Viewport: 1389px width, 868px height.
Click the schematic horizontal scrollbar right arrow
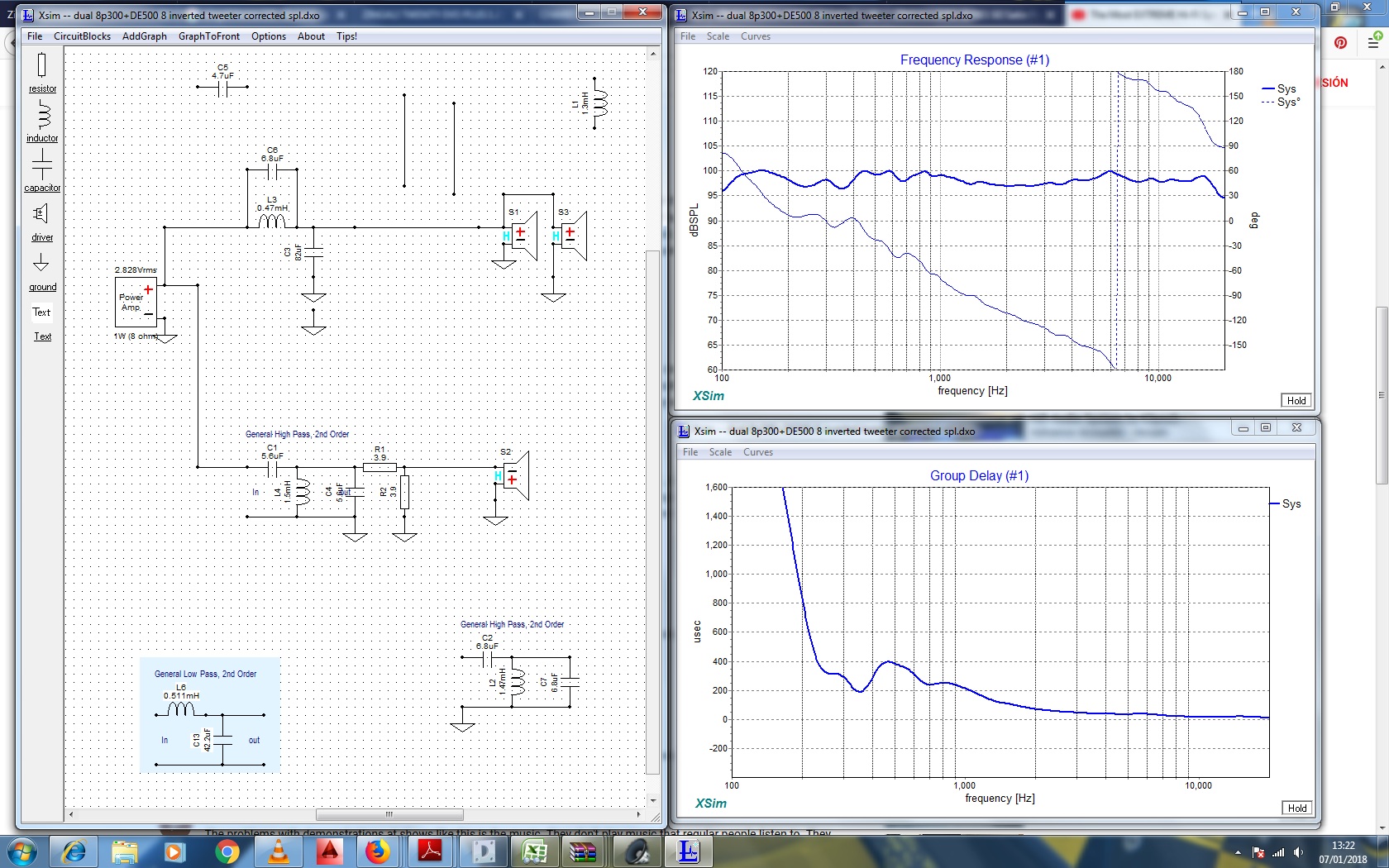point(638,814)
